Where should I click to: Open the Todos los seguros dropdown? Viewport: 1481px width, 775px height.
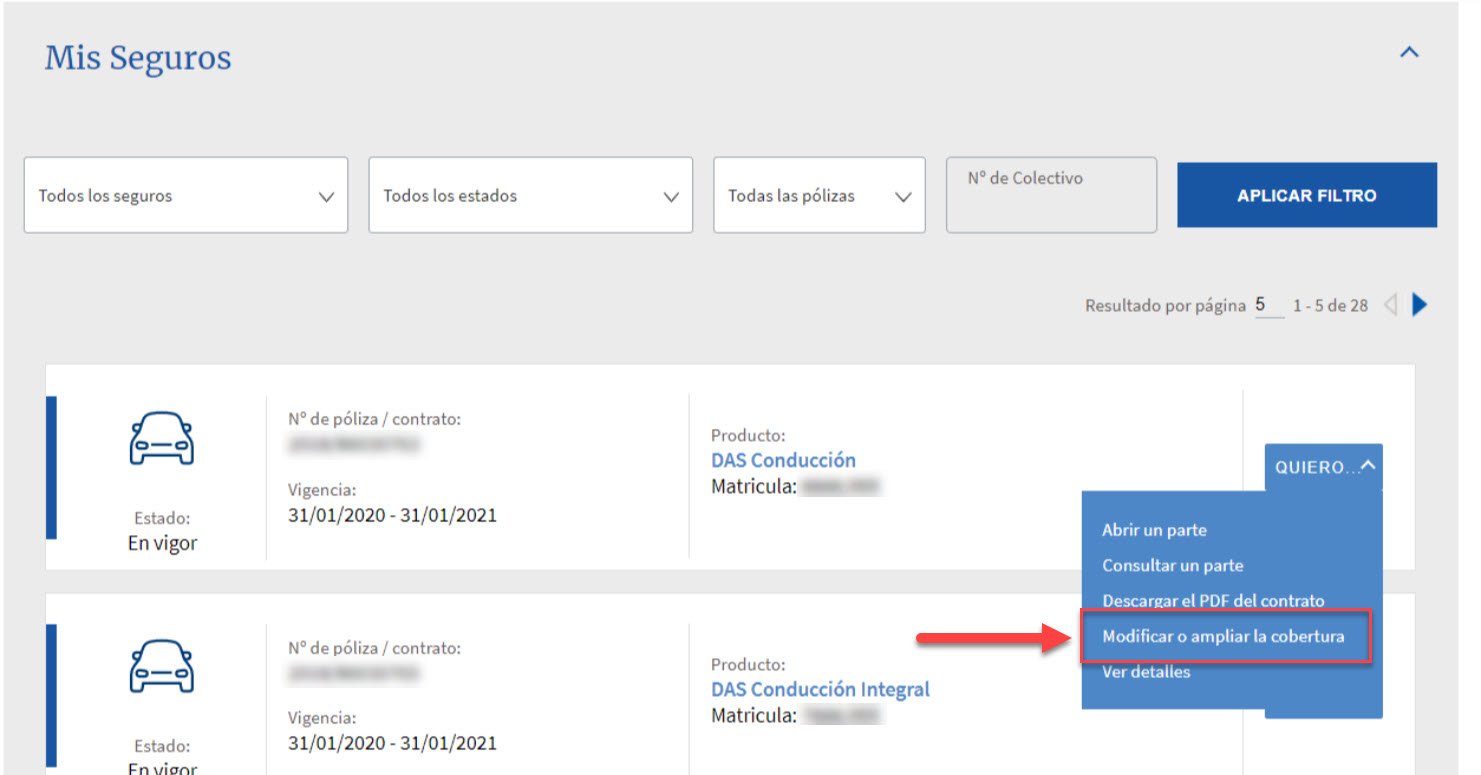[x=186, y=196]
